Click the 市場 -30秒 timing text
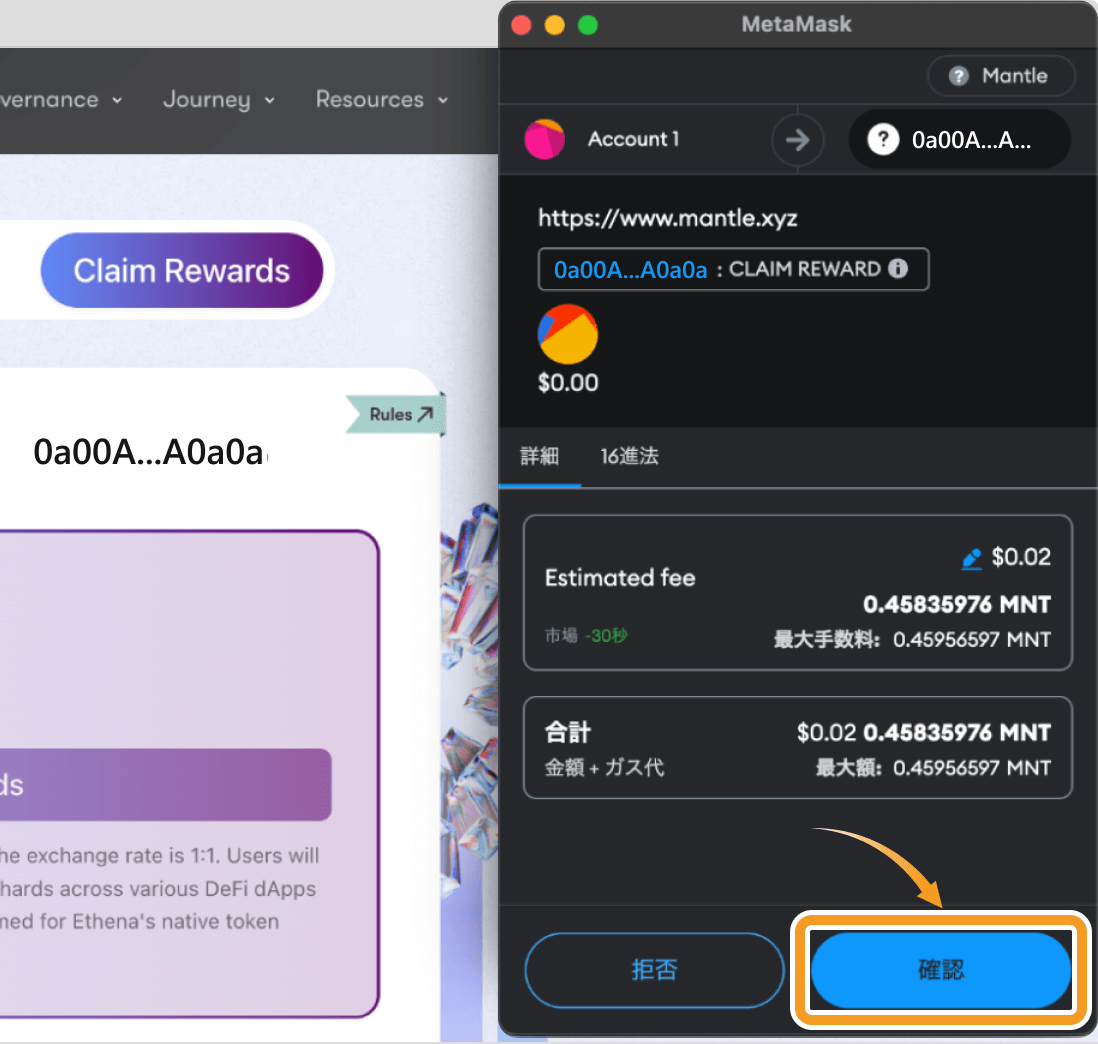This screenshot has height=1044, width=1098. pos(586,636)
